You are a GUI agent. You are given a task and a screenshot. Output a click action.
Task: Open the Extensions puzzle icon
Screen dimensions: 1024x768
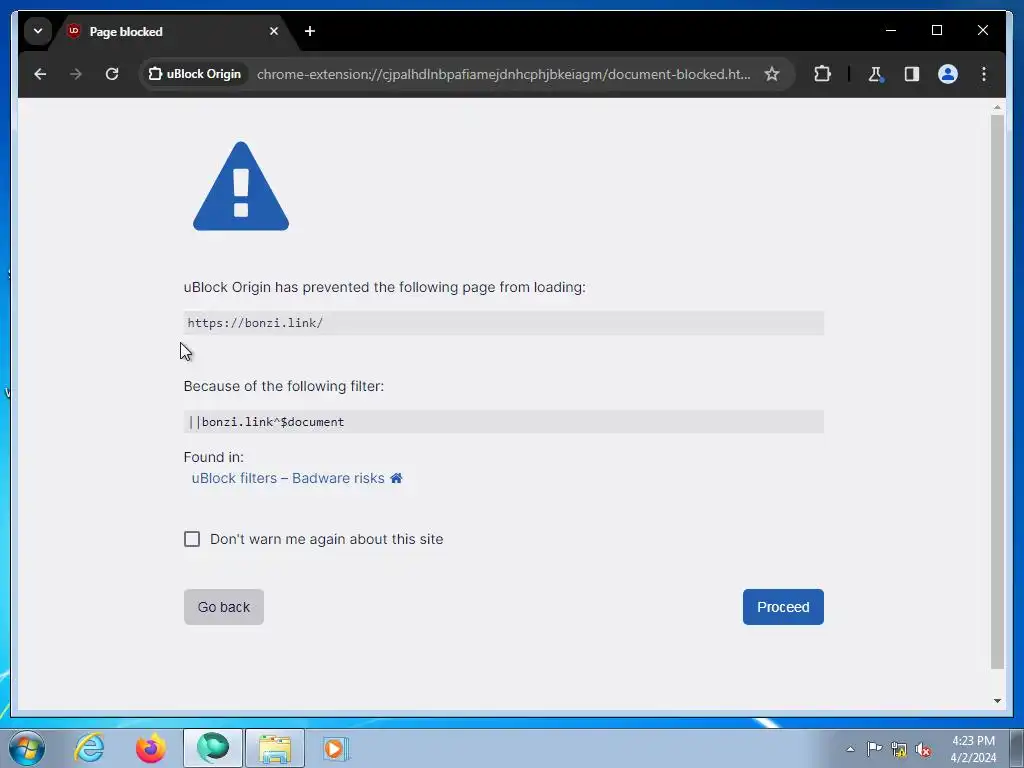pos(822,74)
